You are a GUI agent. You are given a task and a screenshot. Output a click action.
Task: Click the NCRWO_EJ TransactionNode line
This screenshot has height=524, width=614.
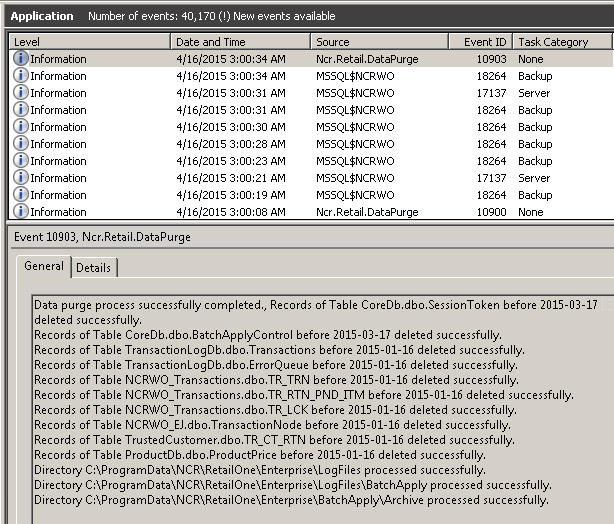(272, 425)
